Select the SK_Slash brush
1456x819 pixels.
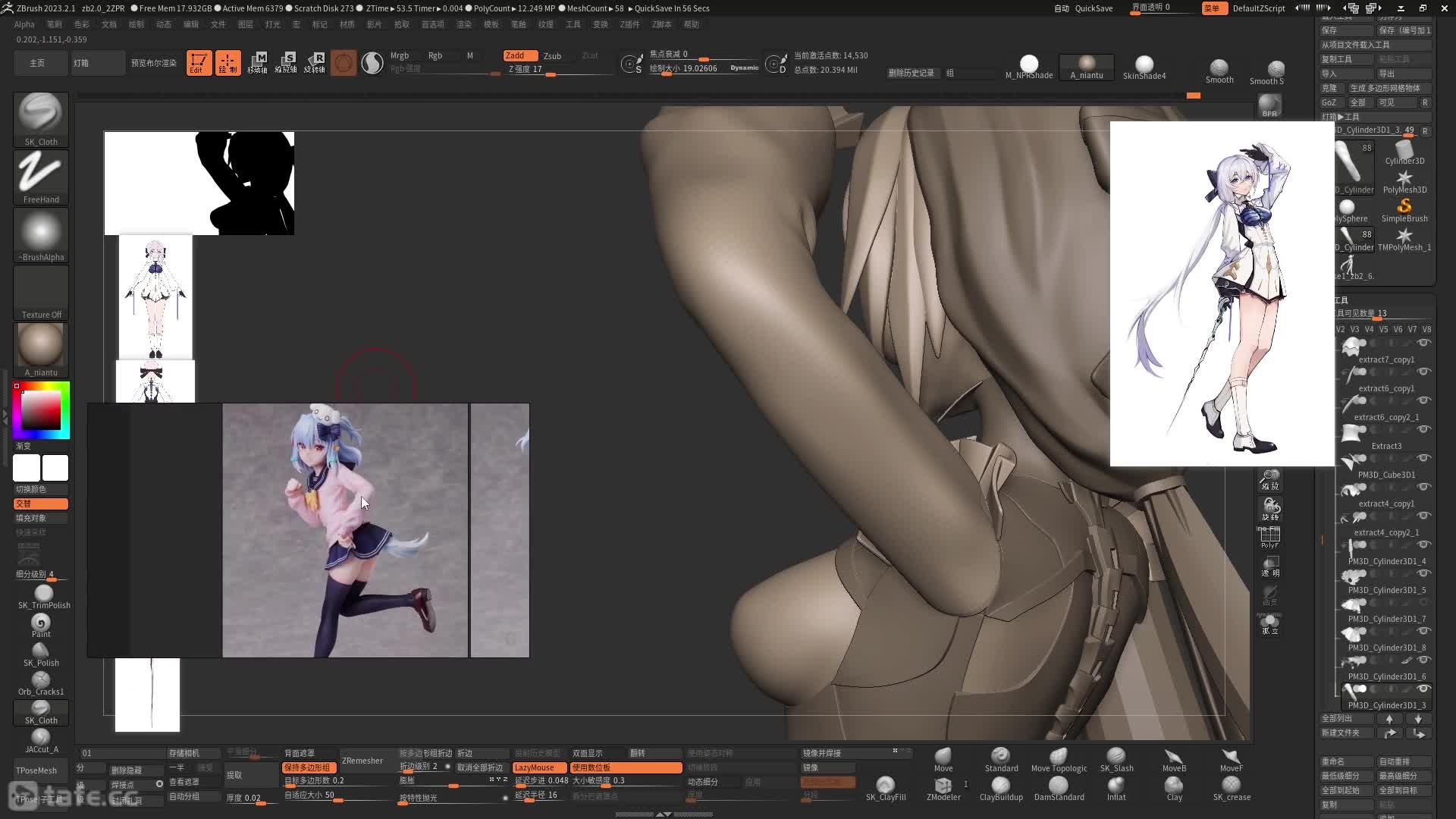point(1116,761)
